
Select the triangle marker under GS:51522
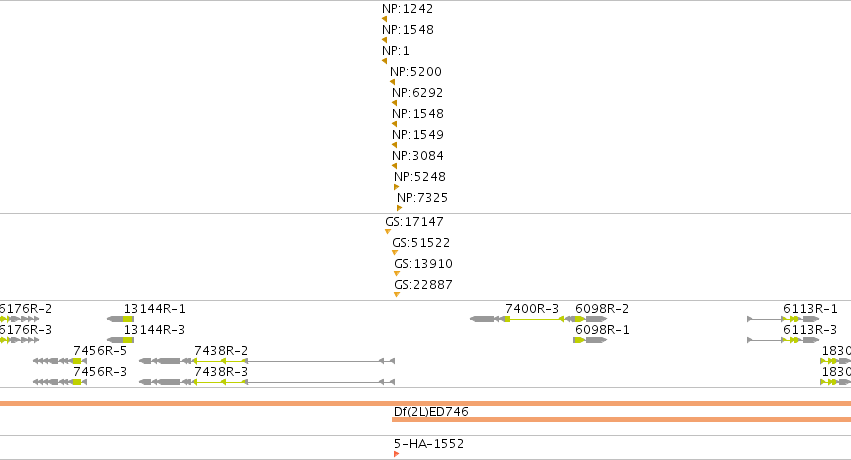[x=395, y=253]
